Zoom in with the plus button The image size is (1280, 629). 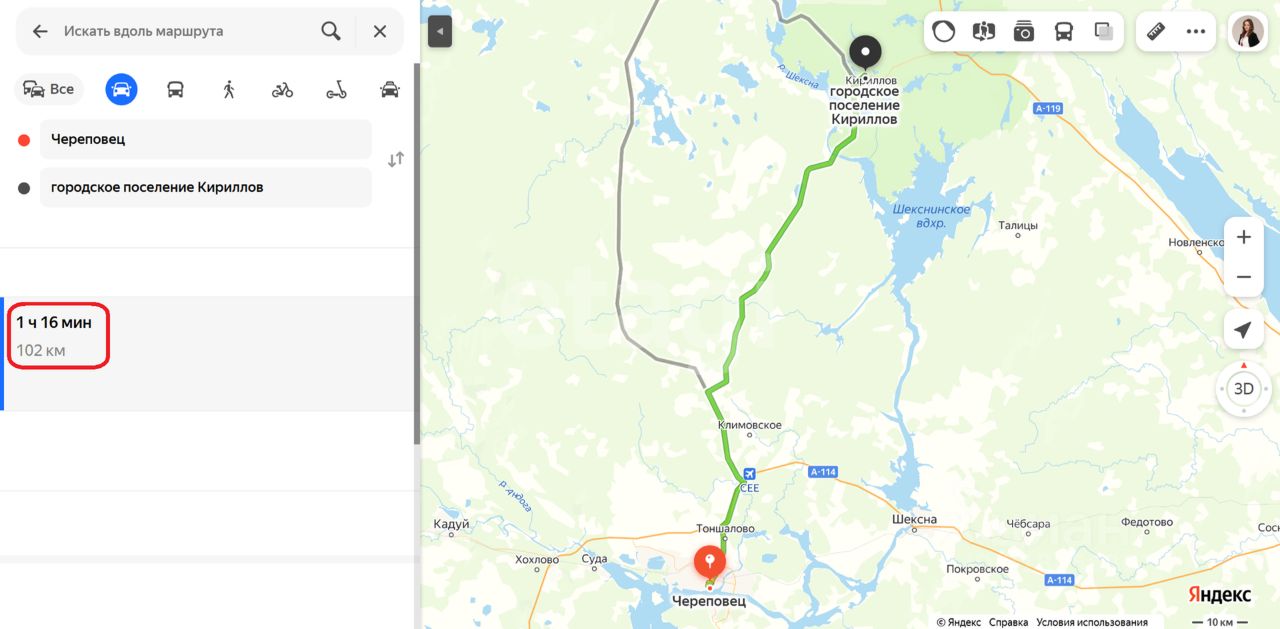point(1244,237)
